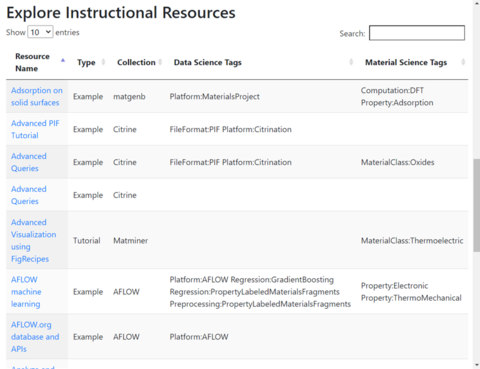Open Advanced PIF Tutorial link
The width and height of the screenshot is (480, 369).
35,129
